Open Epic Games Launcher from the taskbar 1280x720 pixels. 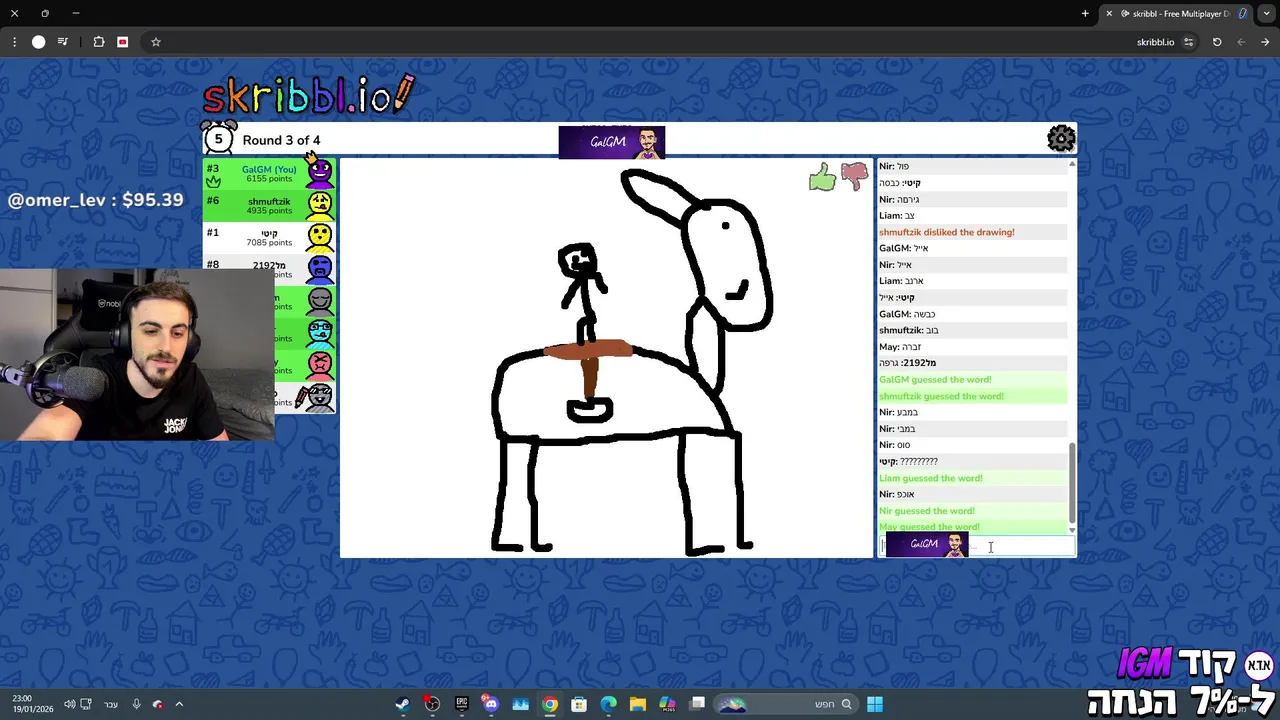click(x=461, y=704)
